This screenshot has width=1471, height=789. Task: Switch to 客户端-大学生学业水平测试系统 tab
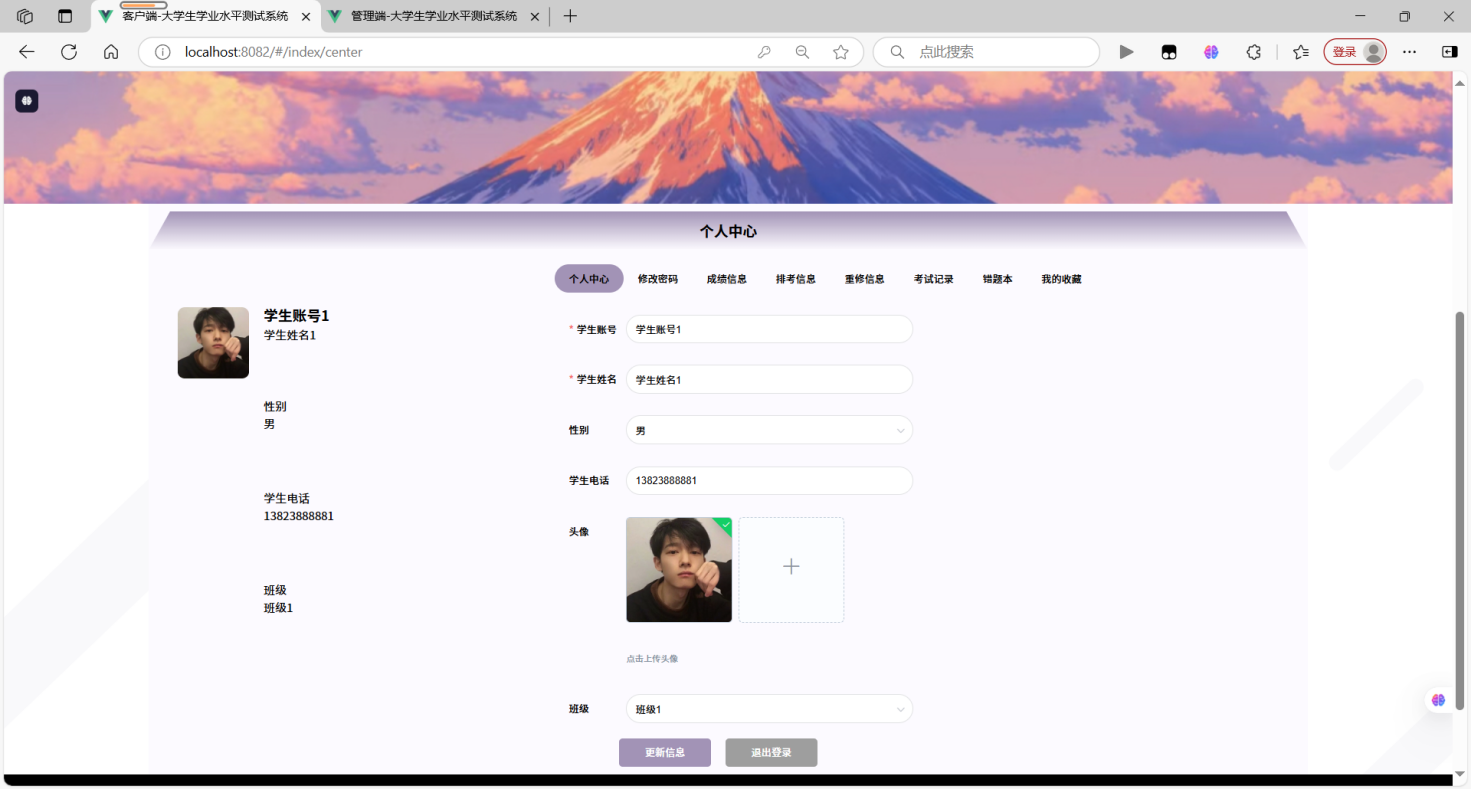point(206,17)
